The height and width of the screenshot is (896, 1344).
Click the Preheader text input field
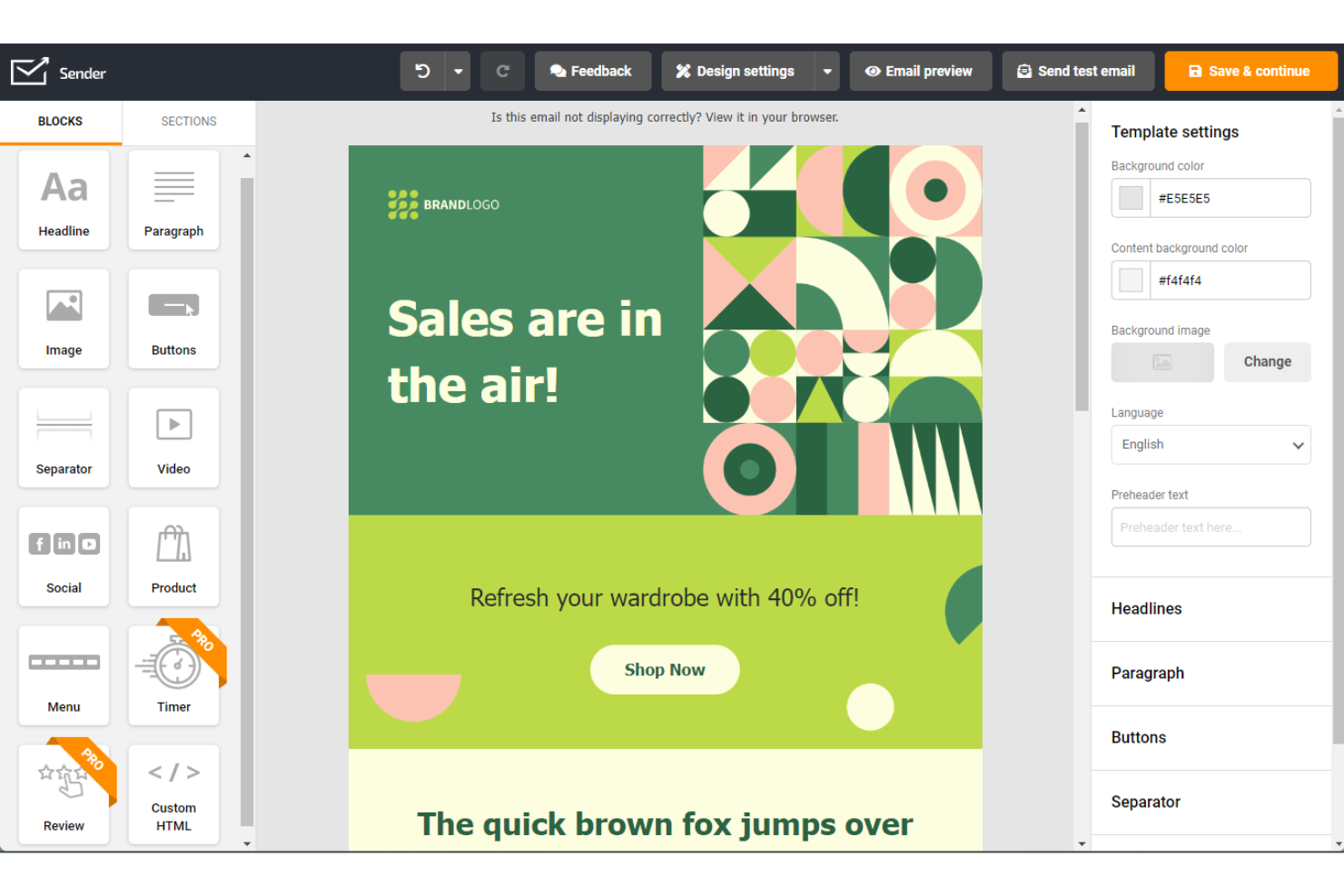pos(1211,527)
